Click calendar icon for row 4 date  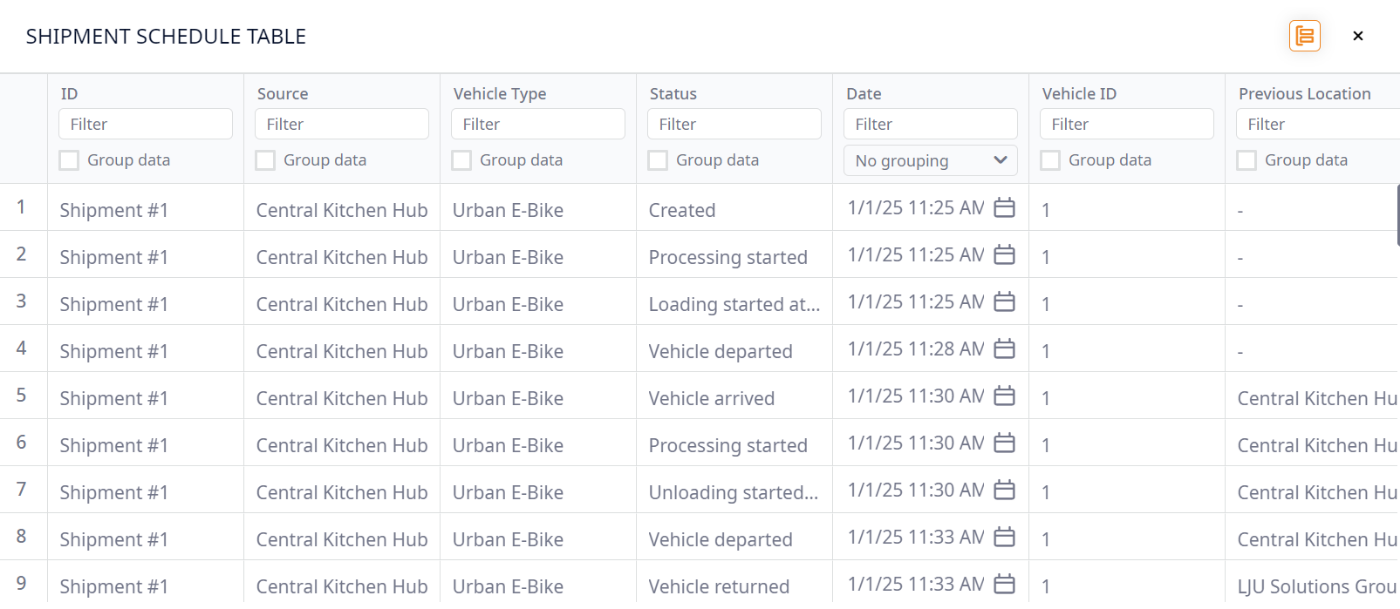pyautogui.click(x=1004, y=349)
